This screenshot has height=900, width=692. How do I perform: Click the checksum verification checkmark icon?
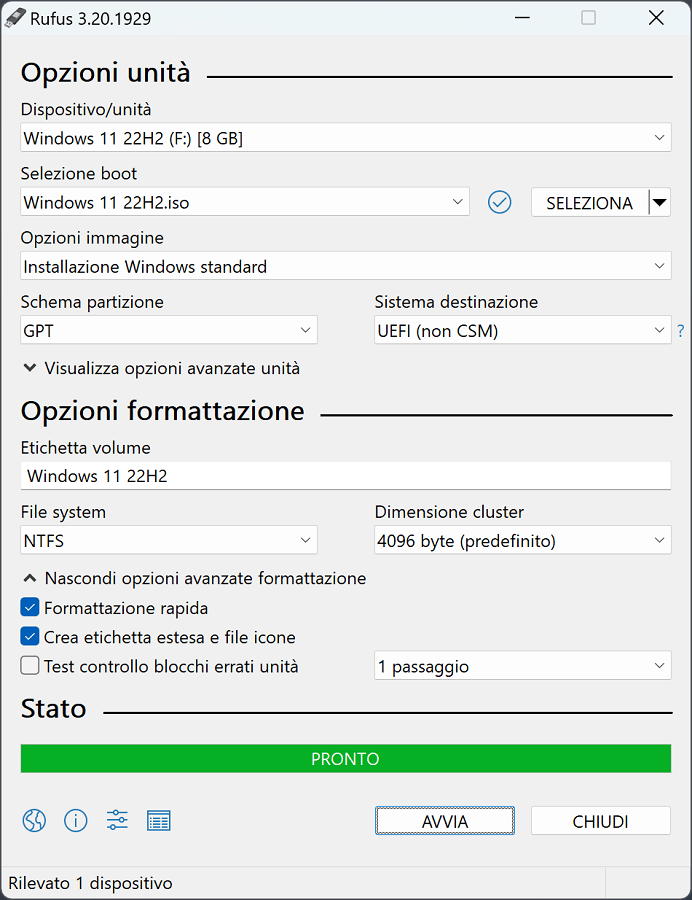point(499,201)
